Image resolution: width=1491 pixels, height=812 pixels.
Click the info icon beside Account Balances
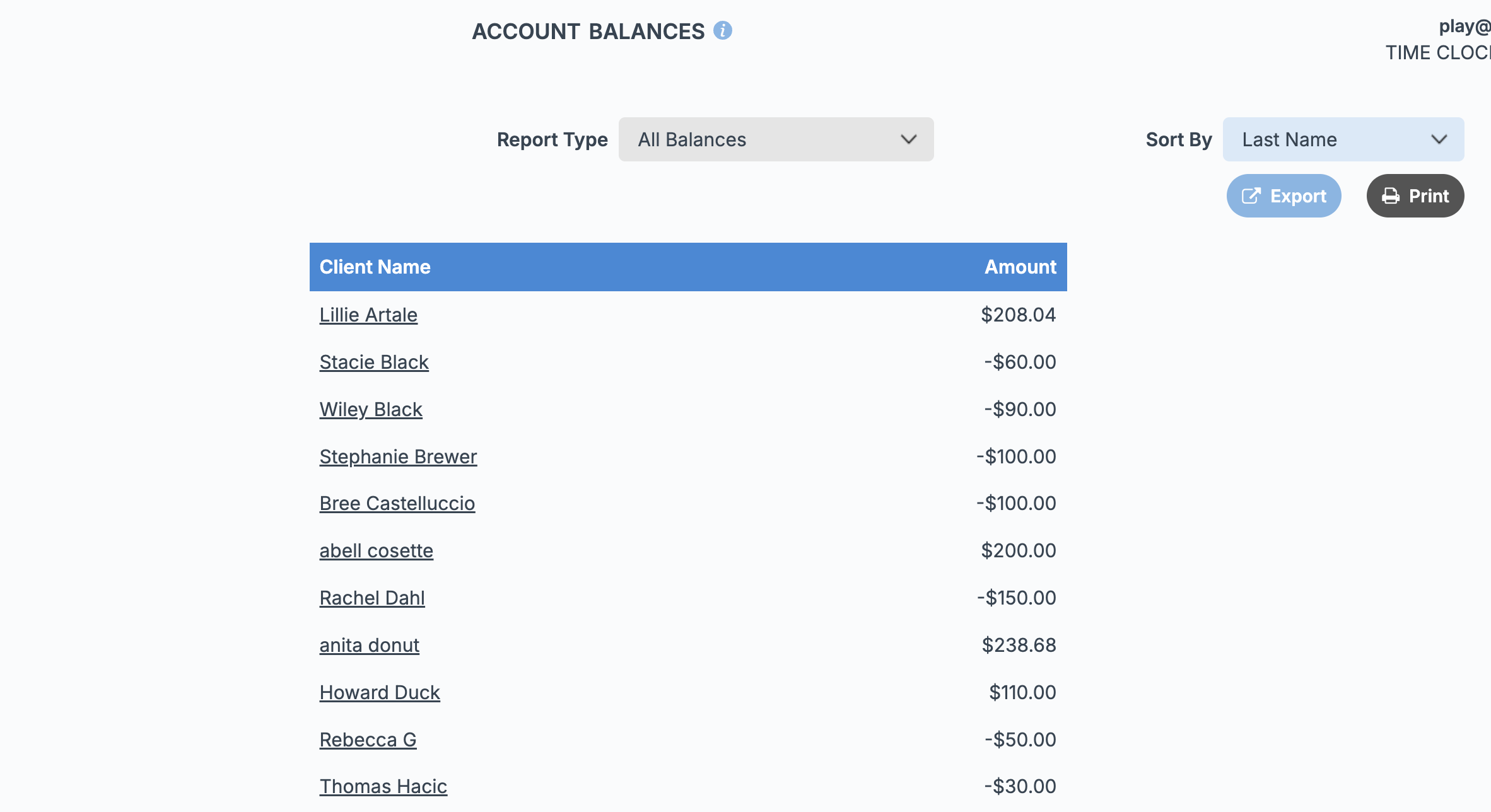pos(723,30)
